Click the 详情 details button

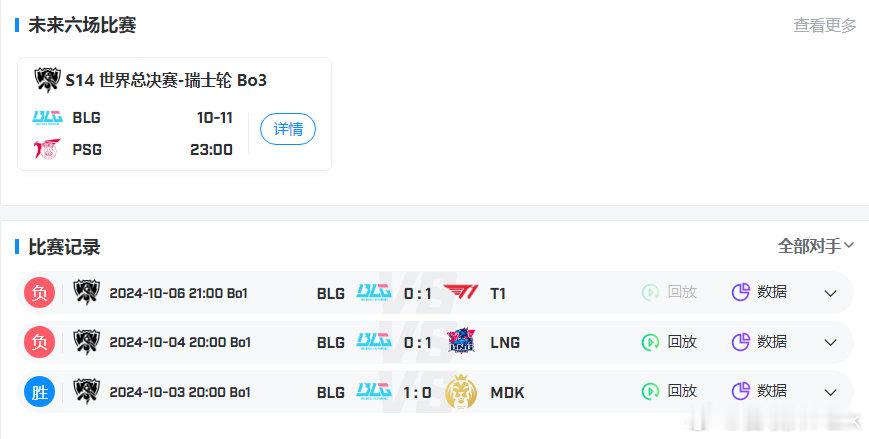[x=288, y=129]
